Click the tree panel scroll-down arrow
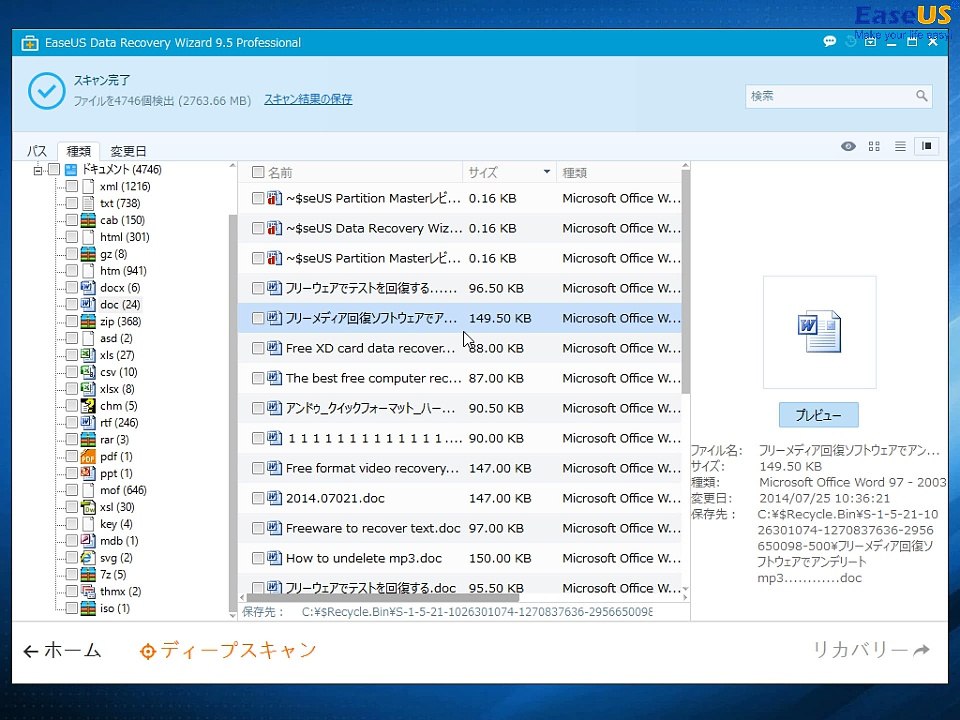The image size is (960, 720). tap(232, 615)
